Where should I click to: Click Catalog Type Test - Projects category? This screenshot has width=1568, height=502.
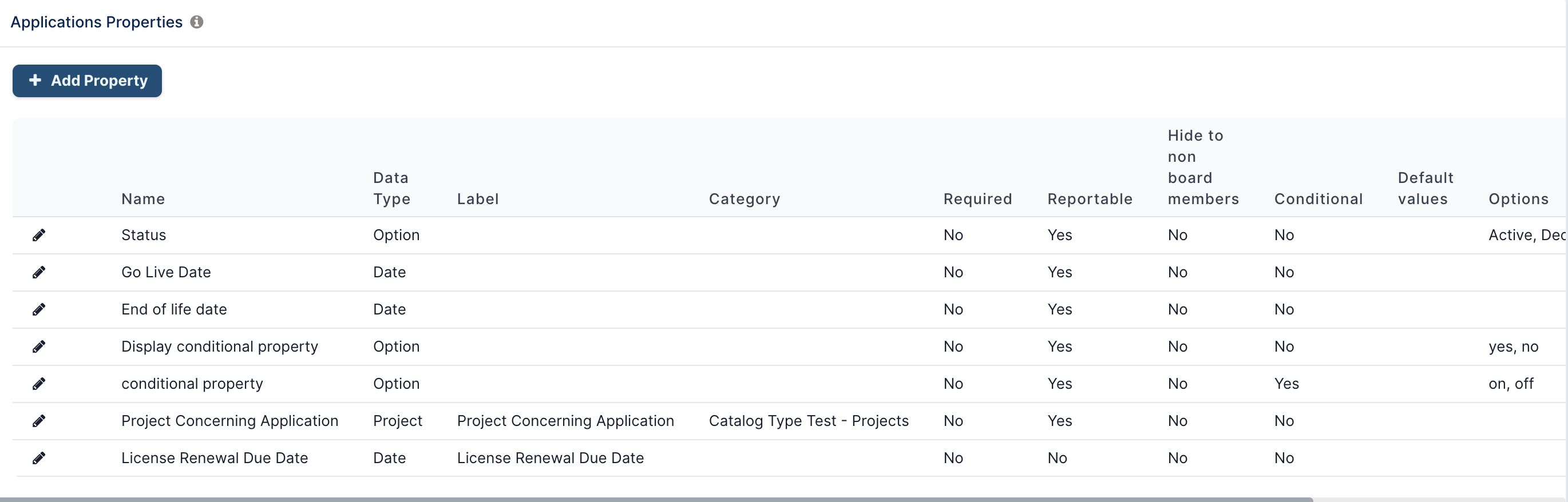pos(809,421)
